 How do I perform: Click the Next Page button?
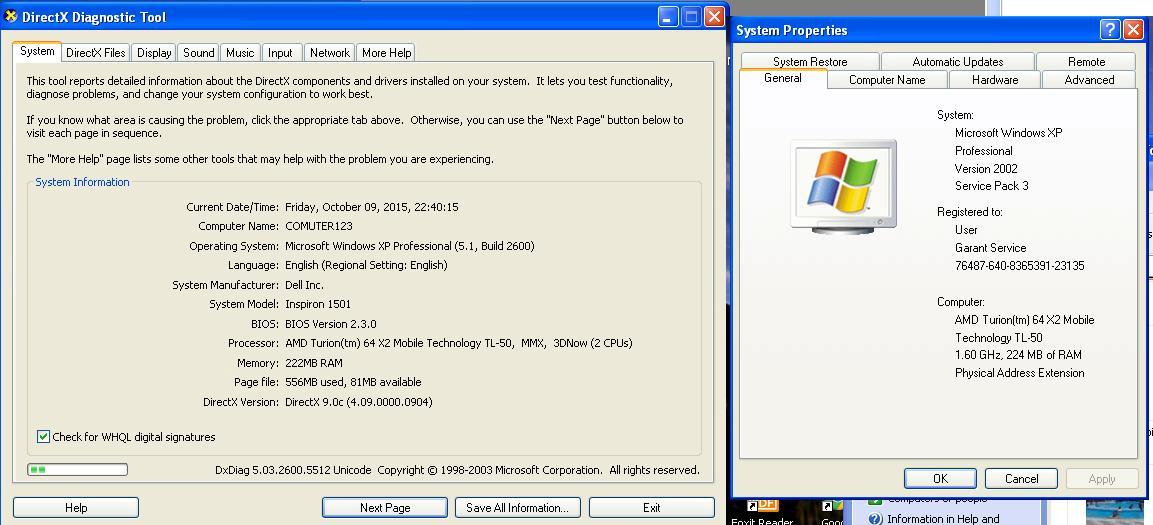point(385,507)
